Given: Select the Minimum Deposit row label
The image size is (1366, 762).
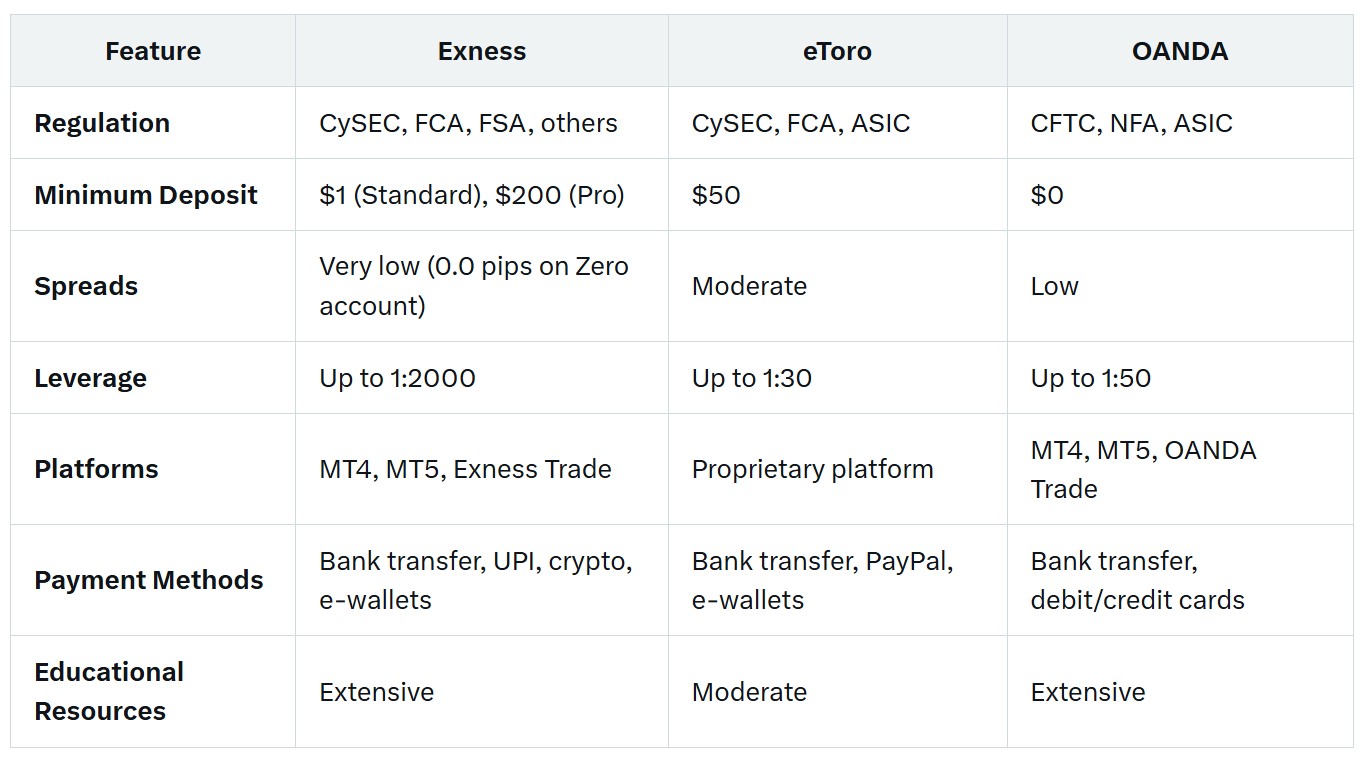Looking at the screenshot, I should (146, 195).
